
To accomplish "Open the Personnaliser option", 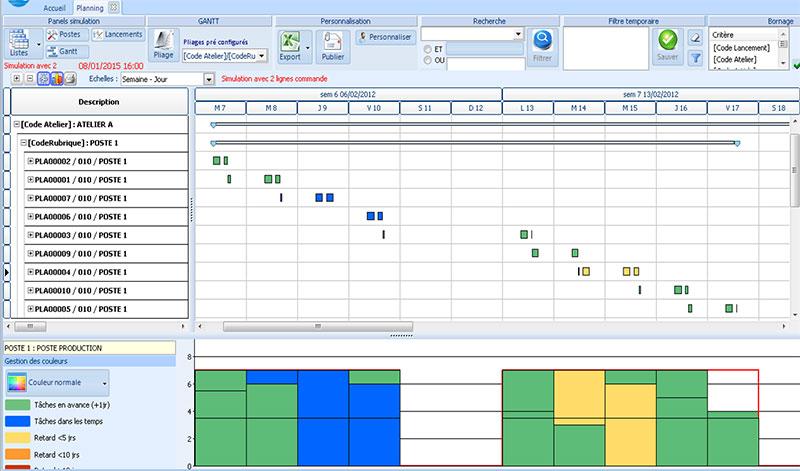I will coord(386,37).
